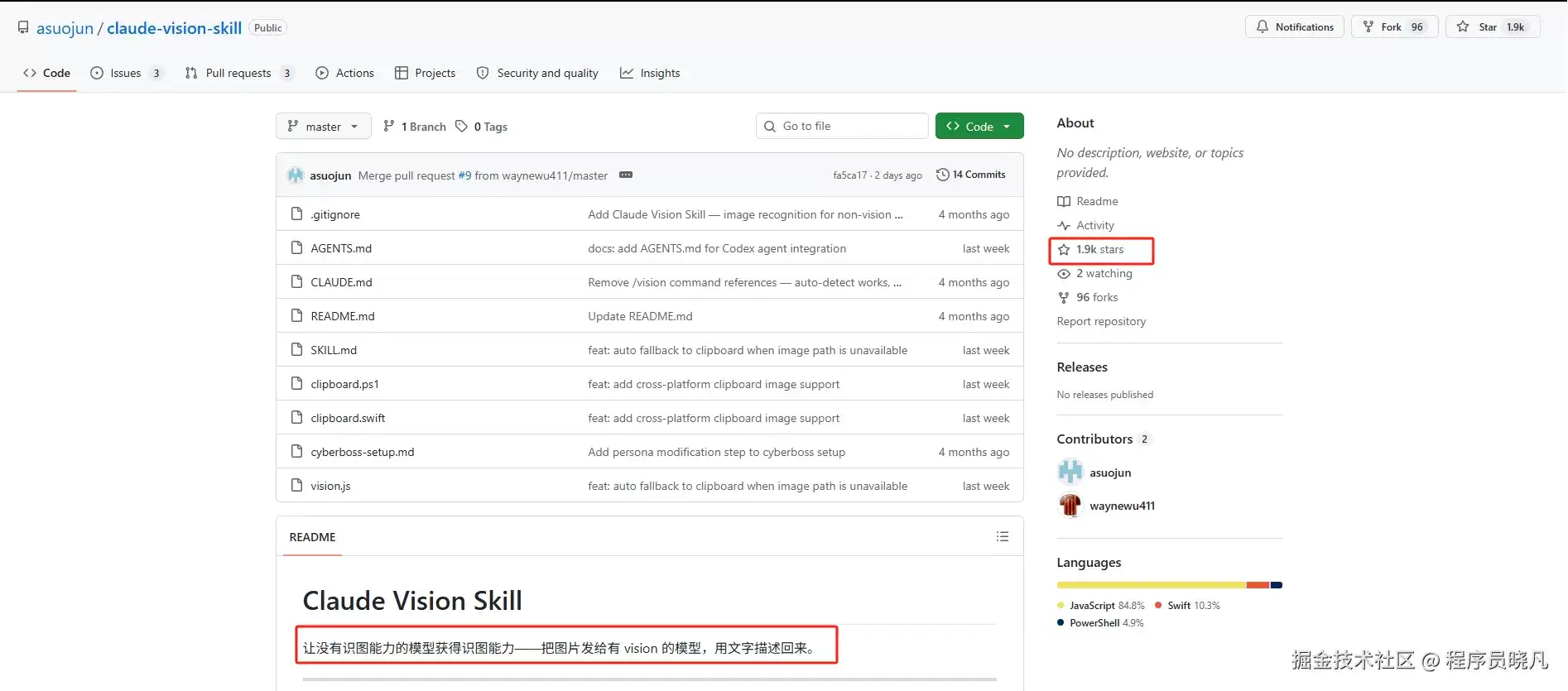The height and width of the screenshot is (691, 1568).
Task: Open 'Add persona modification step' commit message
Action: click(x=716, y=452)
